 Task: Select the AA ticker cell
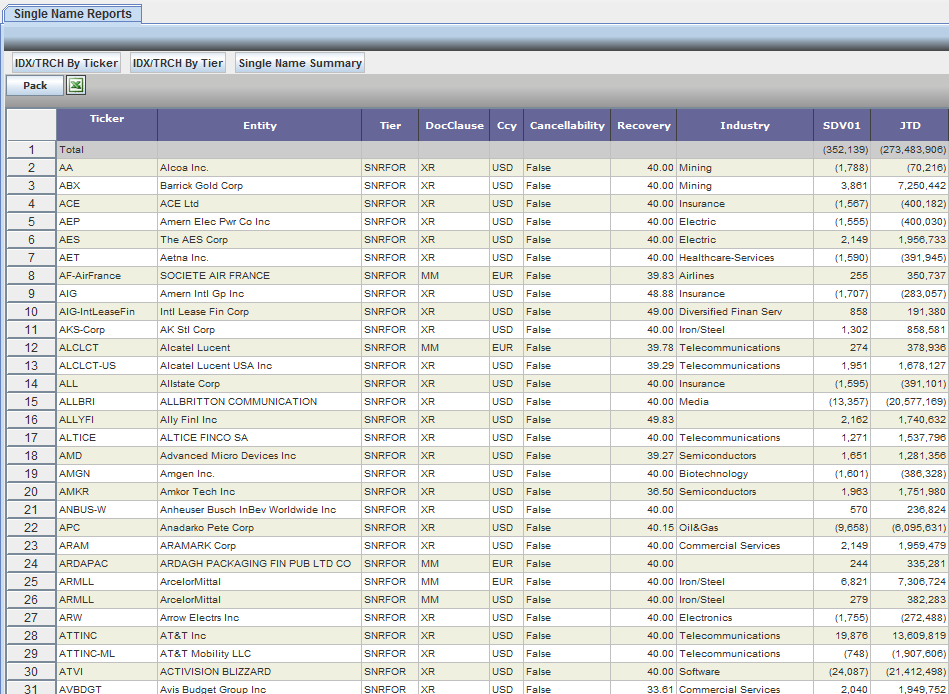pyautogui.click(x=107, y=168)
